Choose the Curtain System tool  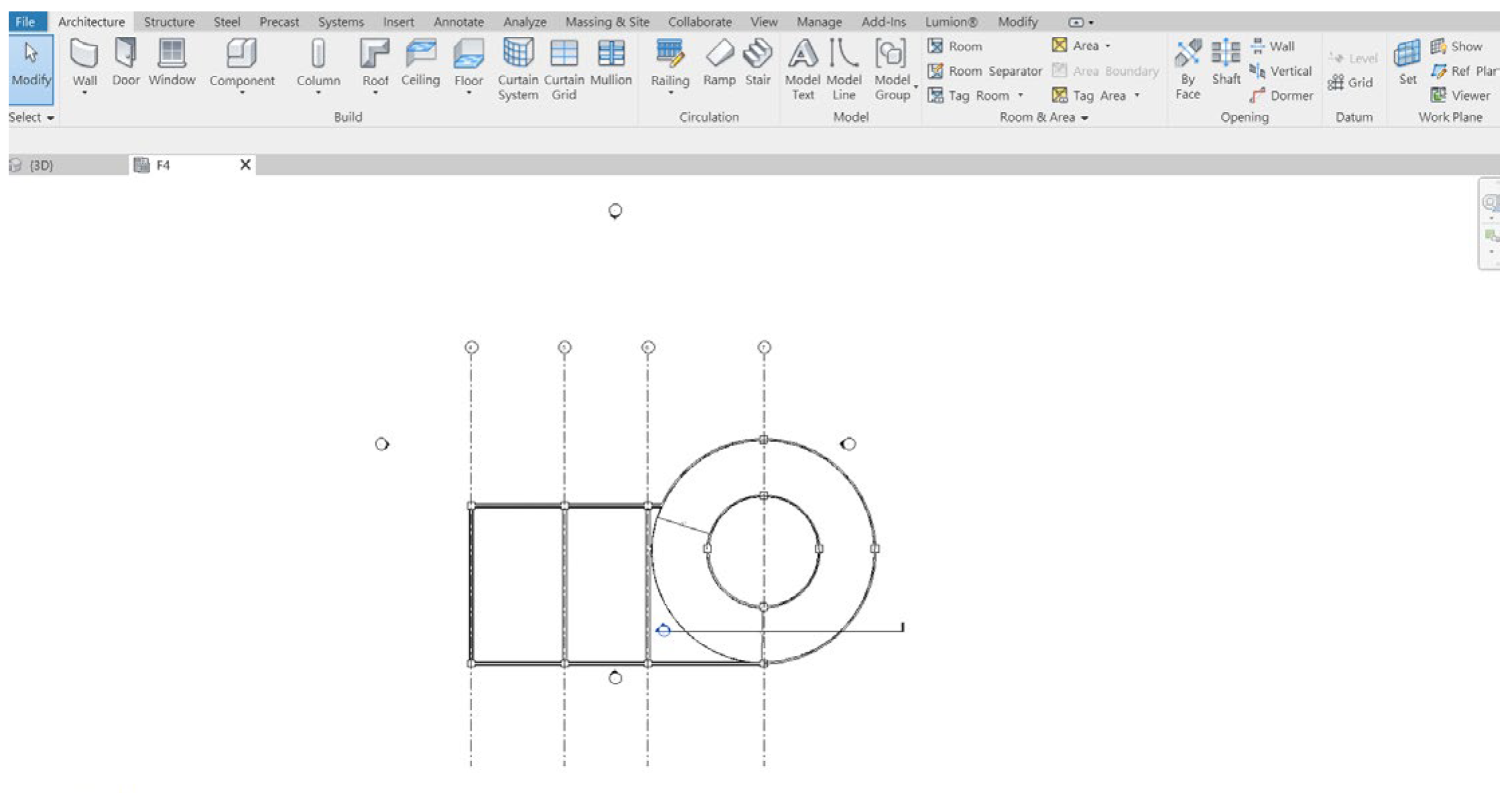[x=518, y=55]
